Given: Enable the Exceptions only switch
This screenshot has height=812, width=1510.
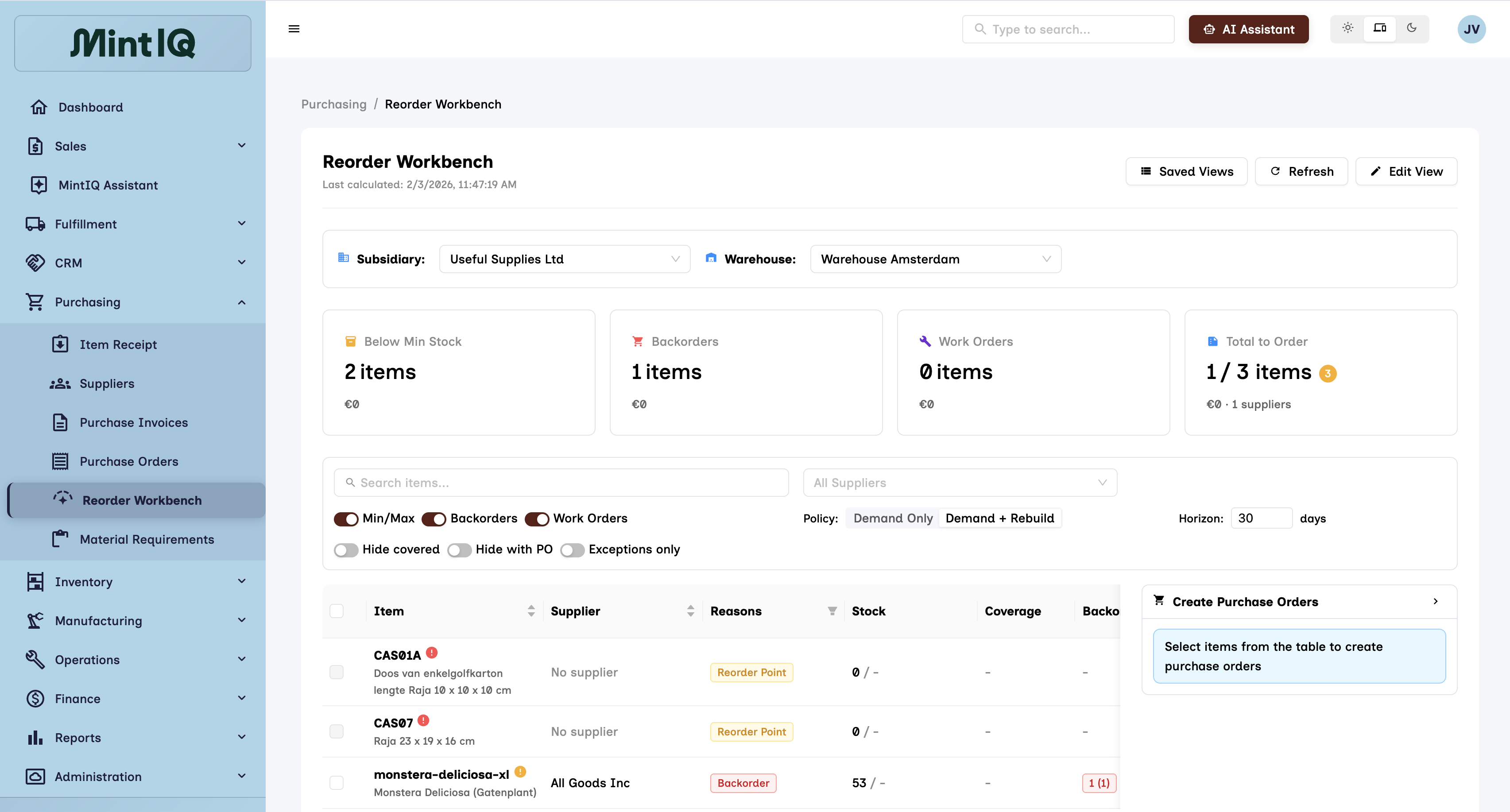Looking at the screenshot, I should (x=572, y=550).
